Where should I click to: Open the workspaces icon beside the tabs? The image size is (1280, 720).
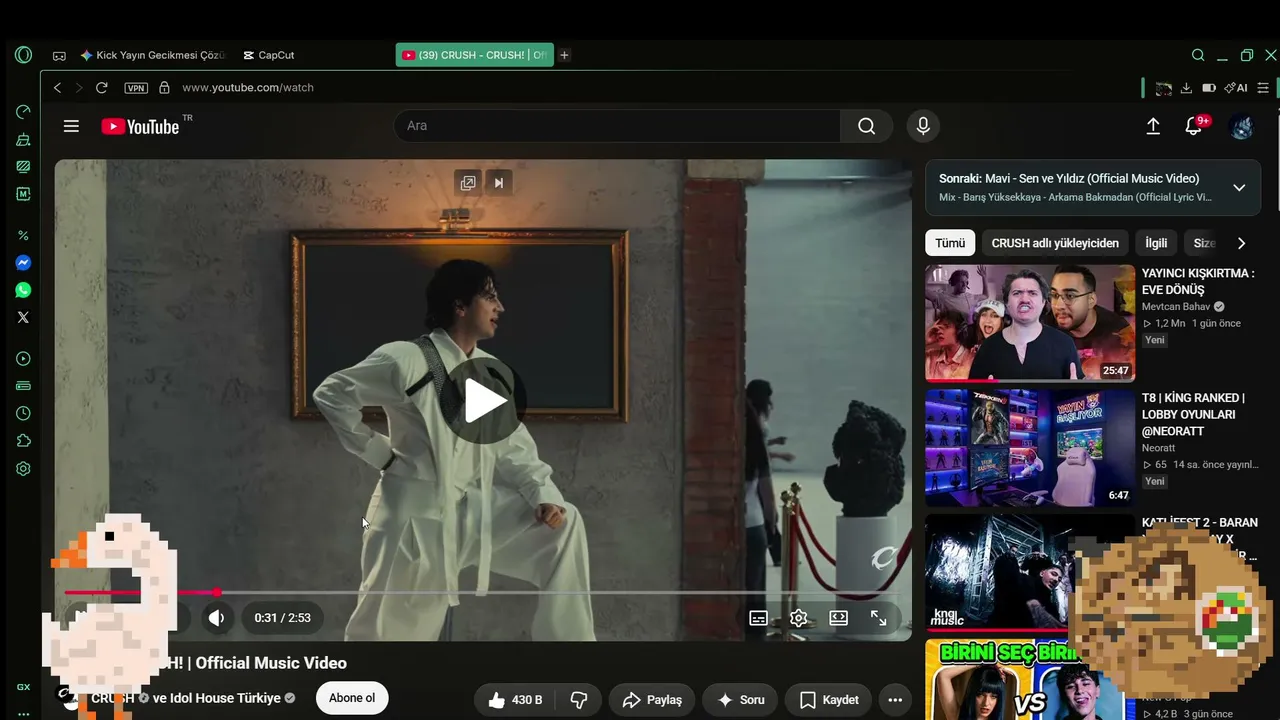pos(59,55)
